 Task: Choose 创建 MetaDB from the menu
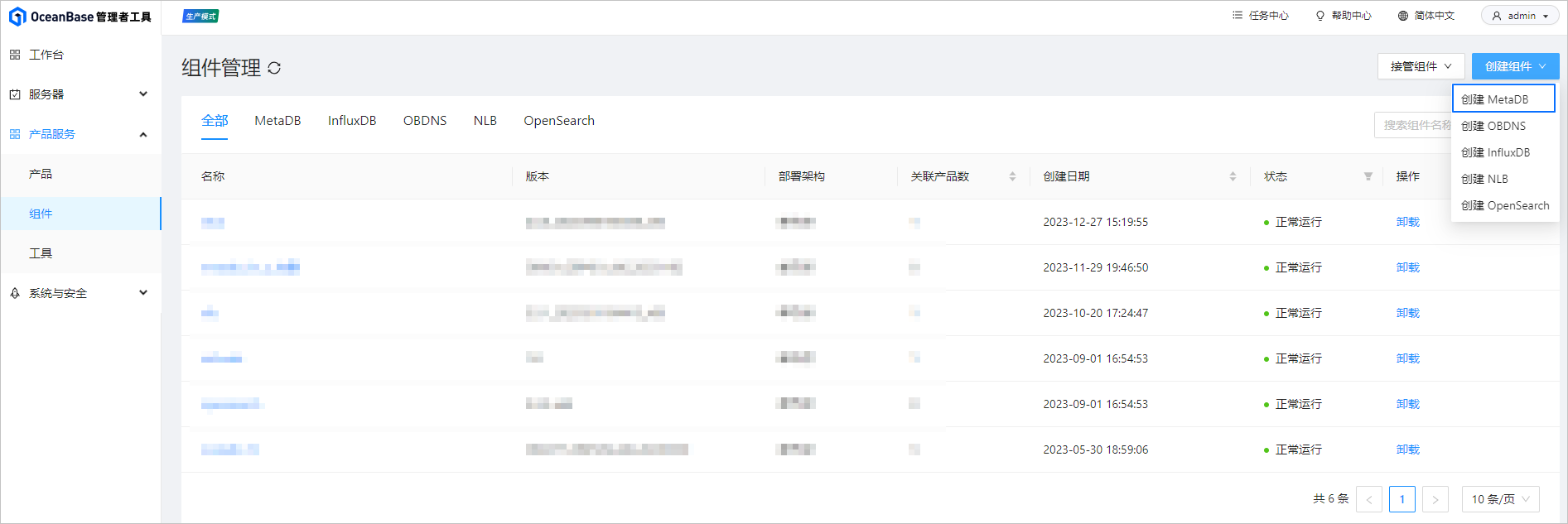point(1503,99)
